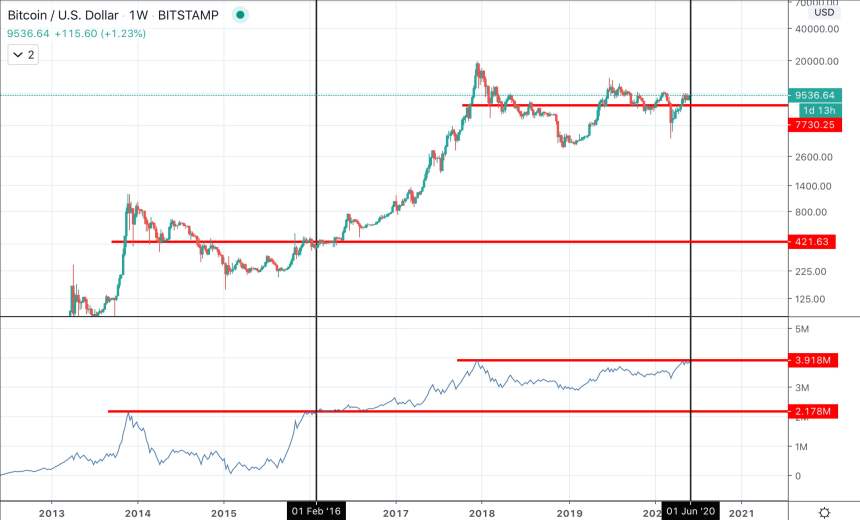
Task: Click the 3M indicator axis label
Action: pyautogui.click(x=802, y=388)
